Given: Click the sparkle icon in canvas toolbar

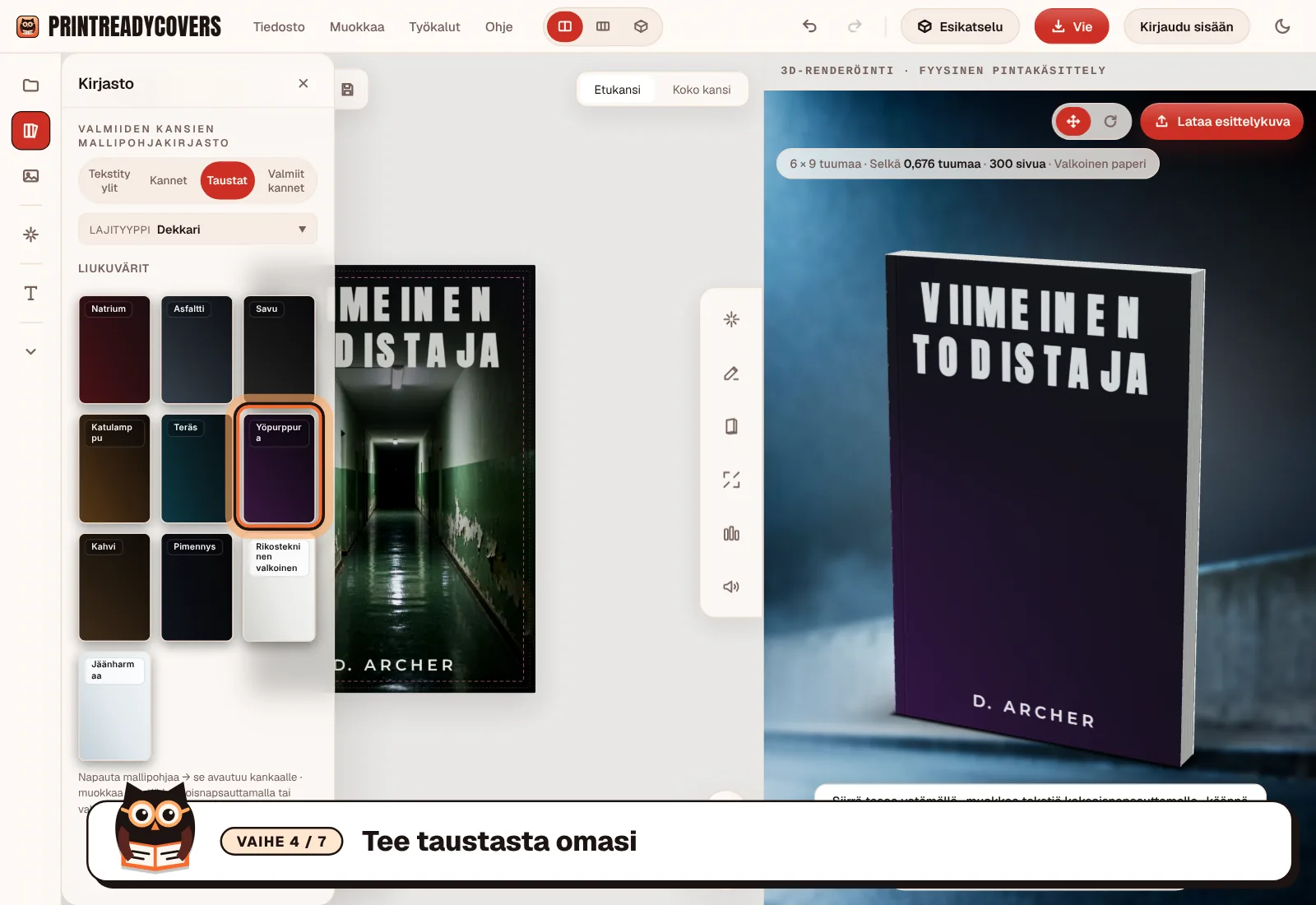Looking at the screenshot, I should [731, 319].
